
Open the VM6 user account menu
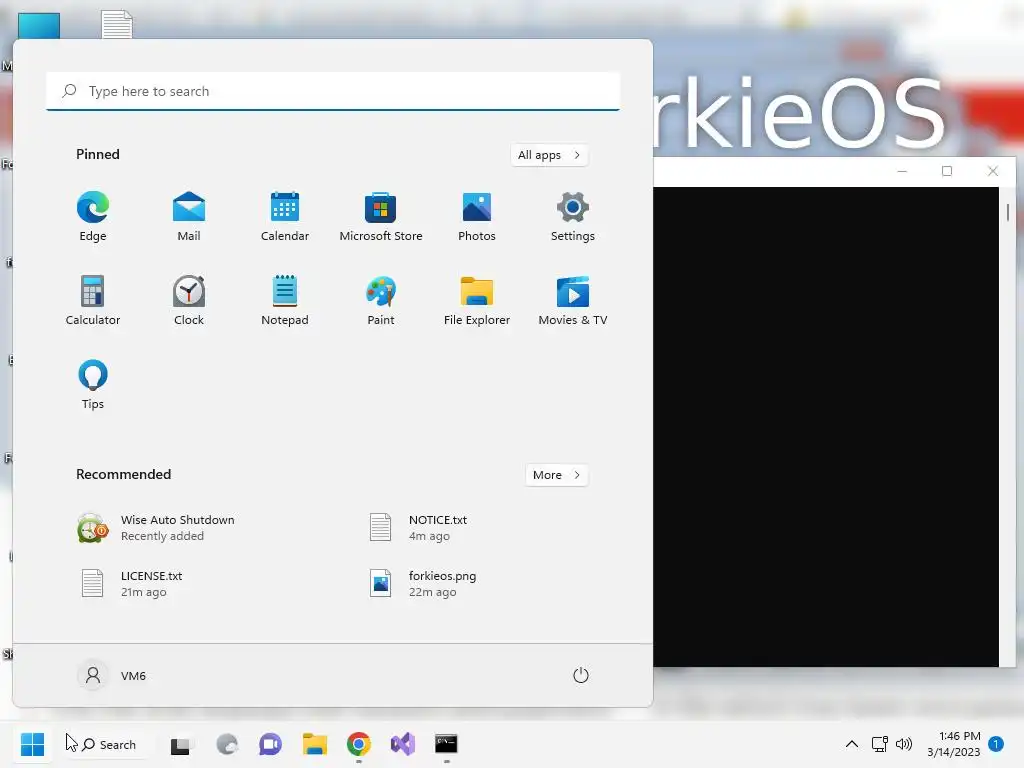click(x=112, y=675)
